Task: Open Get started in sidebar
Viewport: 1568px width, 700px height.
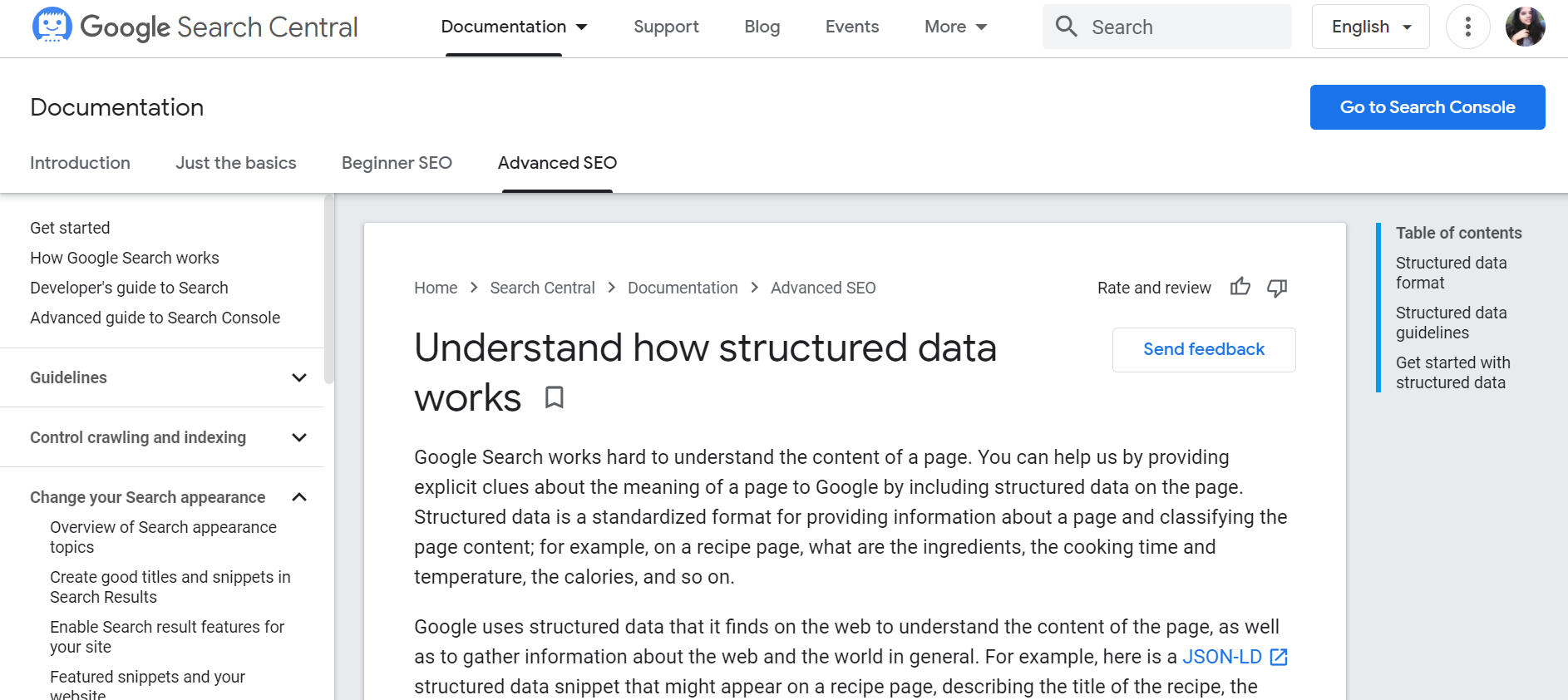Action: tap(70, 228)
